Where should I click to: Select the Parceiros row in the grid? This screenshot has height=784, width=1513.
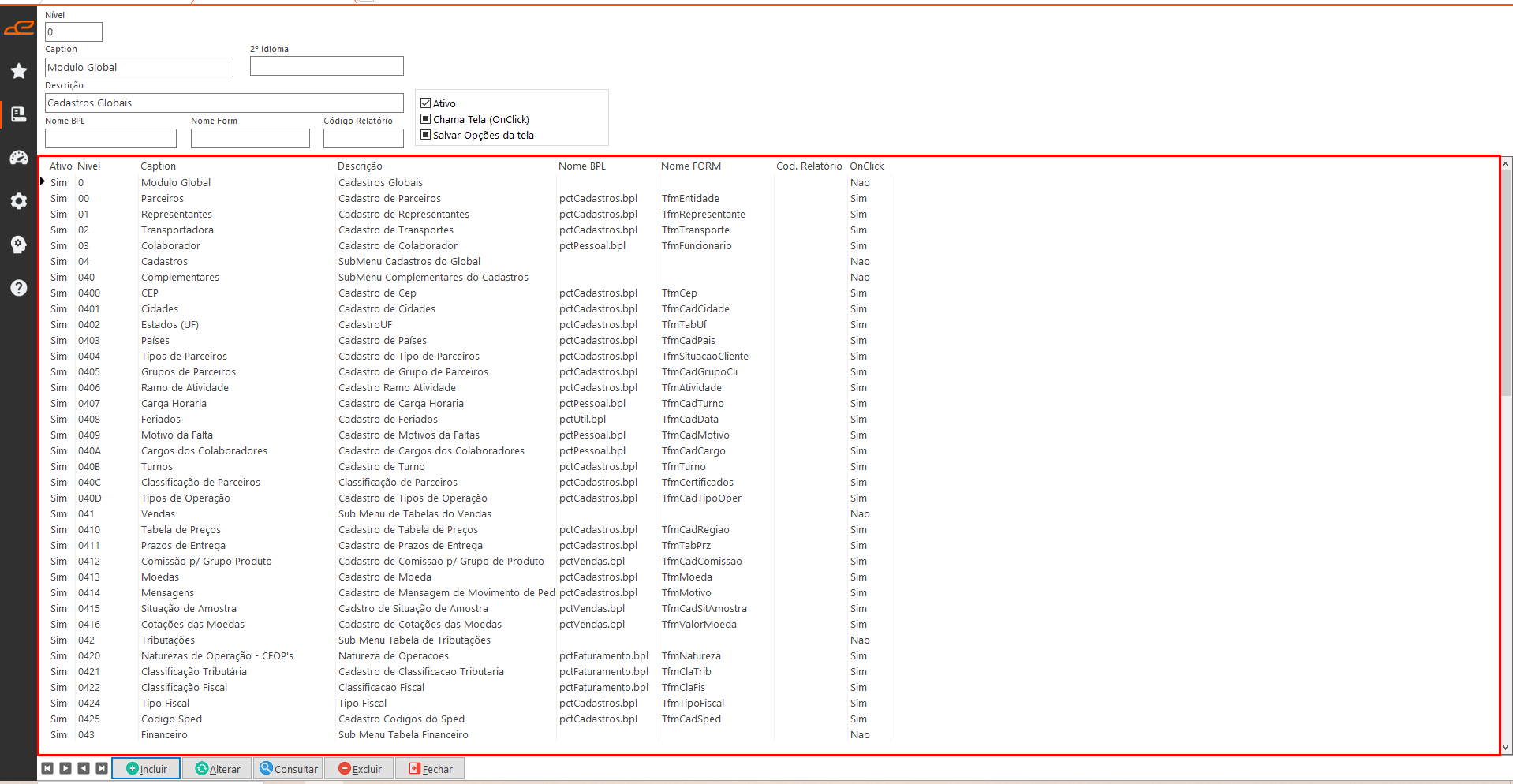pyautogui.click(x=163, y=199)
